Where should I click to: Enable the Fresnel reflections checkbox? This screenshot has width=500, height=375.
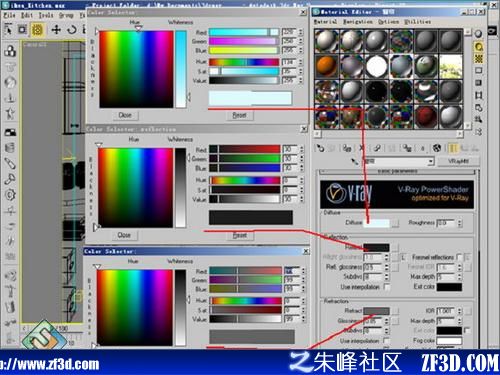(460, 257)
